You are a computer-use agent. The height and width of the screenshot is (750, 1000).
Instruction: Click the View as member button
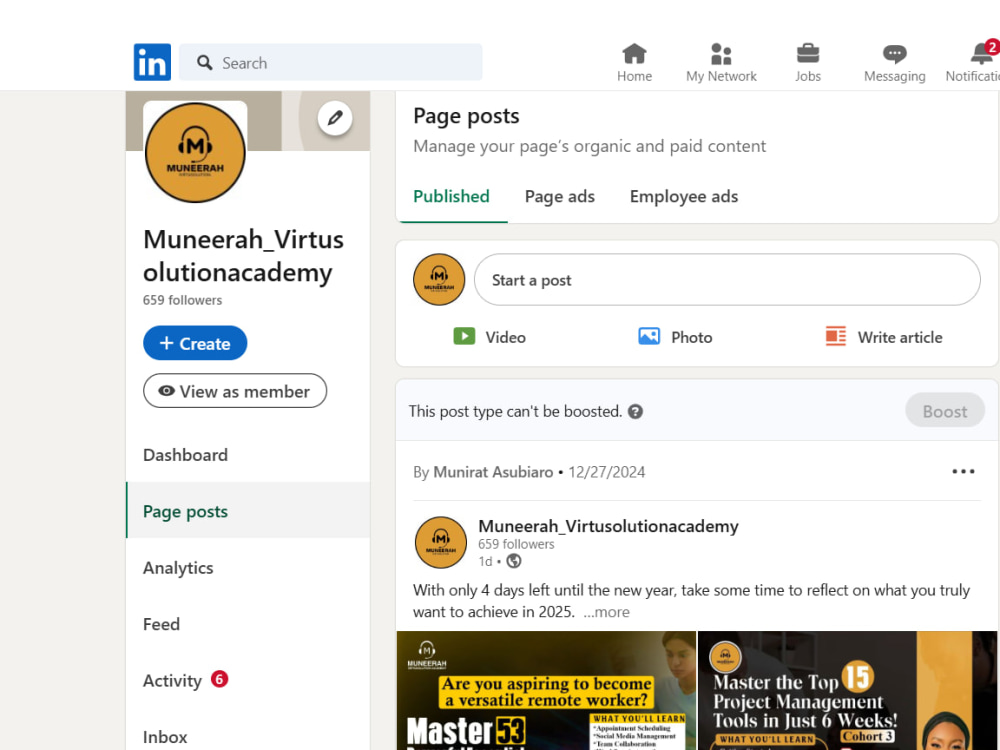pyautogui.click(x=235, y=391)
